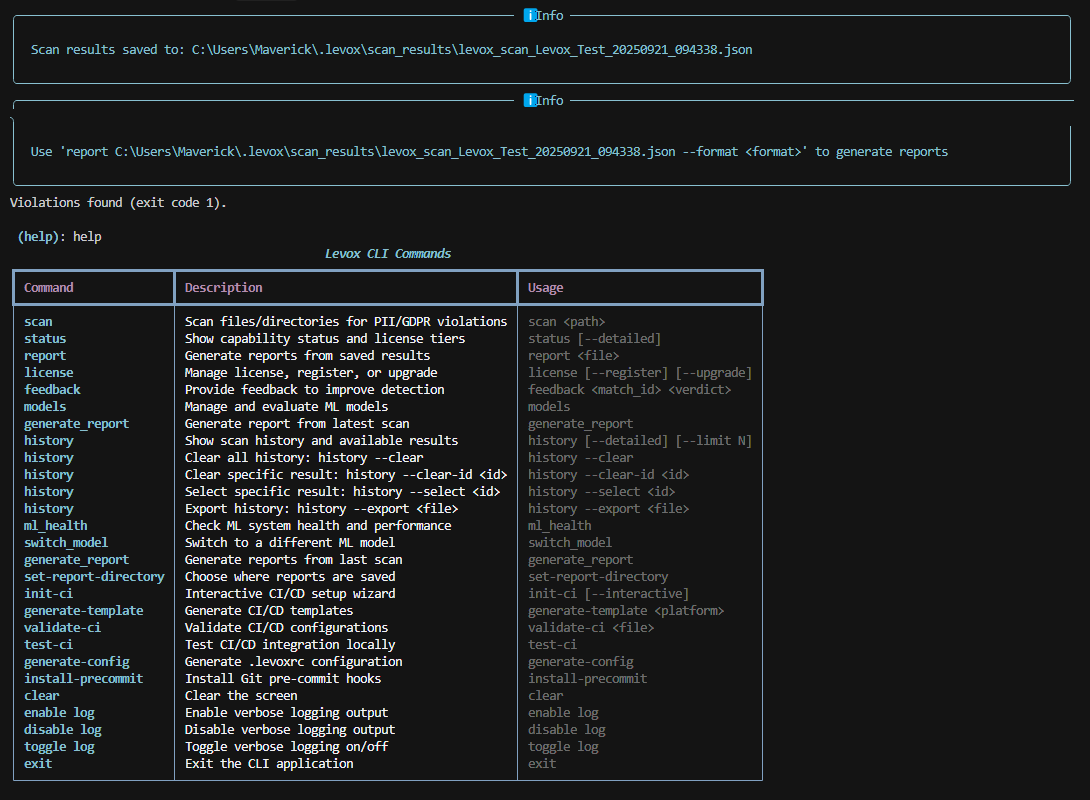Select 'enable log' in the Command column

tap(59, 712)
